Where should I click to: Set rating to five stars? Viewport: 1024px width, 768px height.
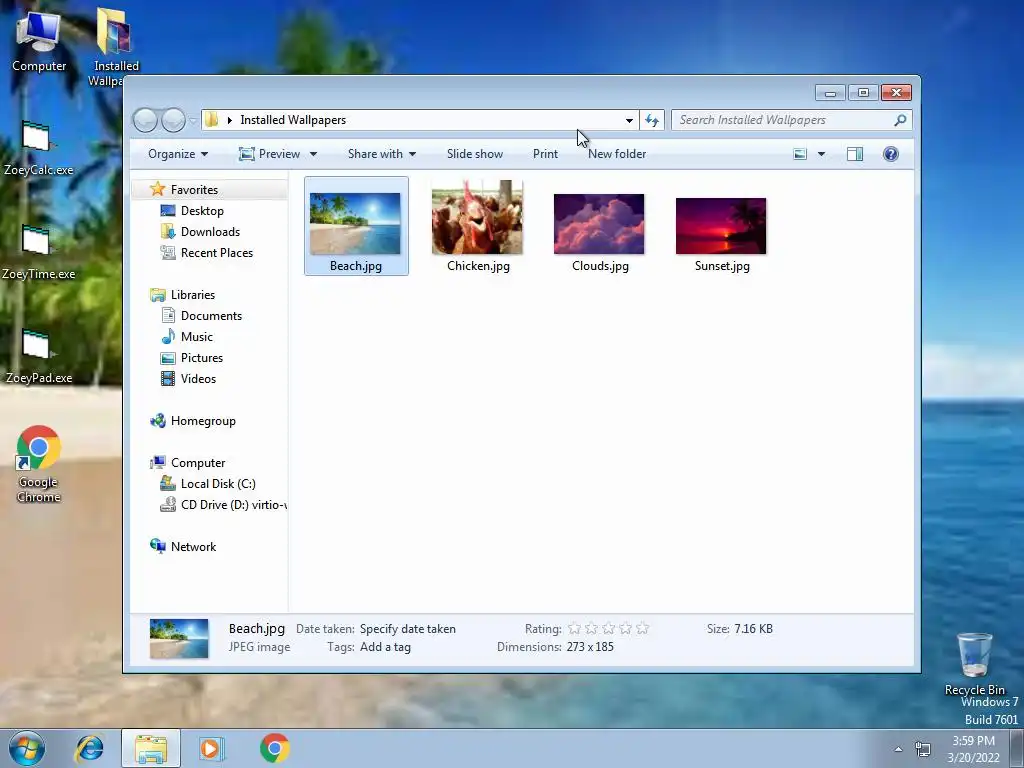[643, 629]
